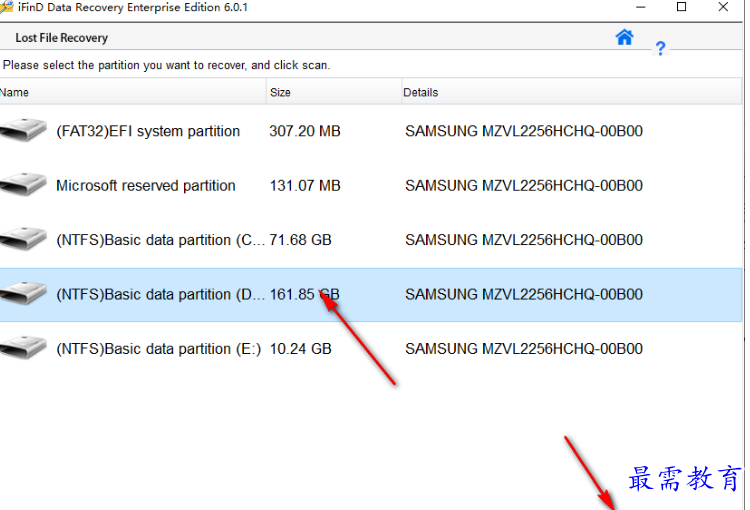Select "Microsoft reserved partition" row
The height and width of the screenshot is (510, 750).
pos(371,185)
